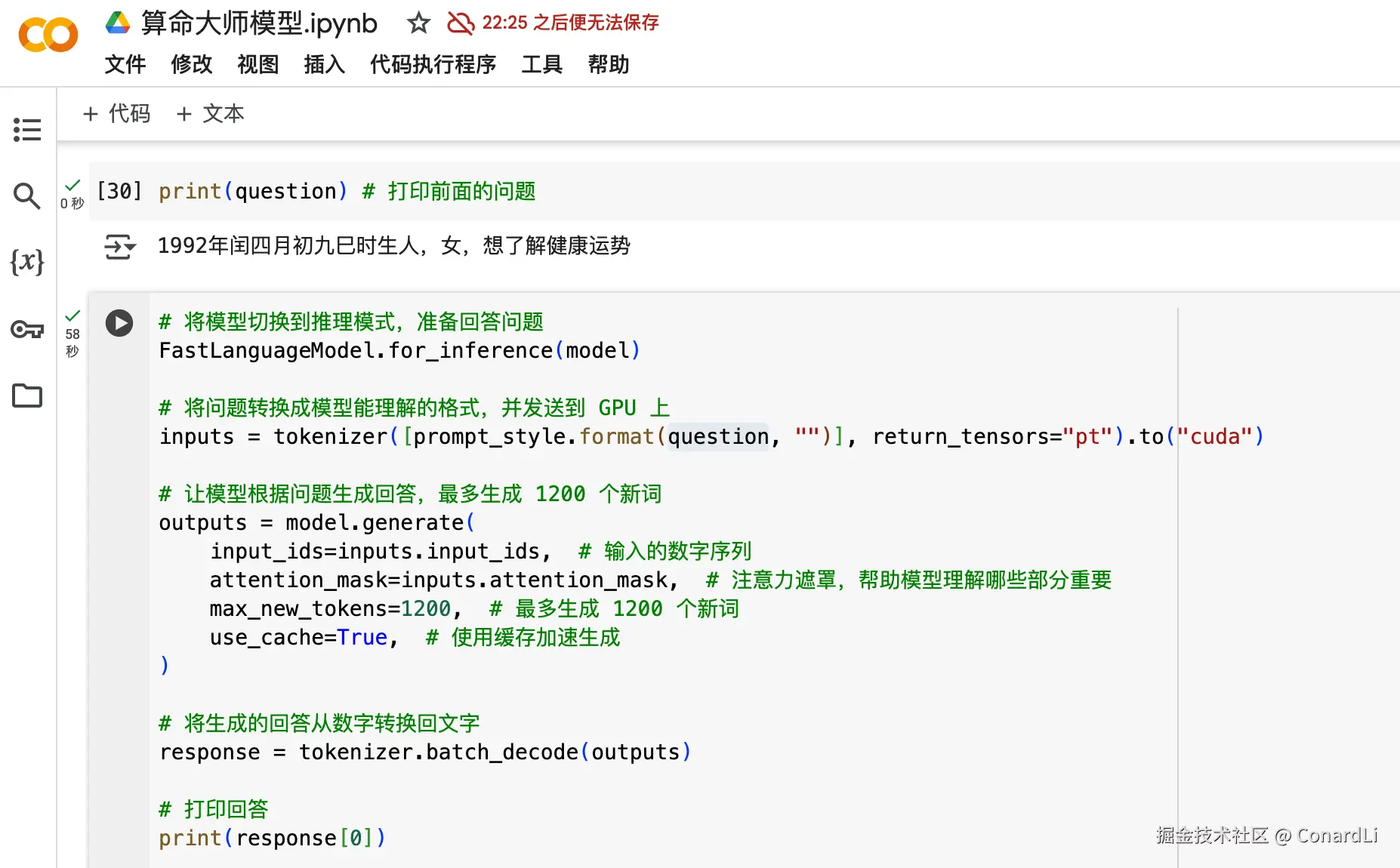Viewport: 1400px width, 868px height.
Task: Open the 代码执行程序 menu
Action: tap(433, 64)
